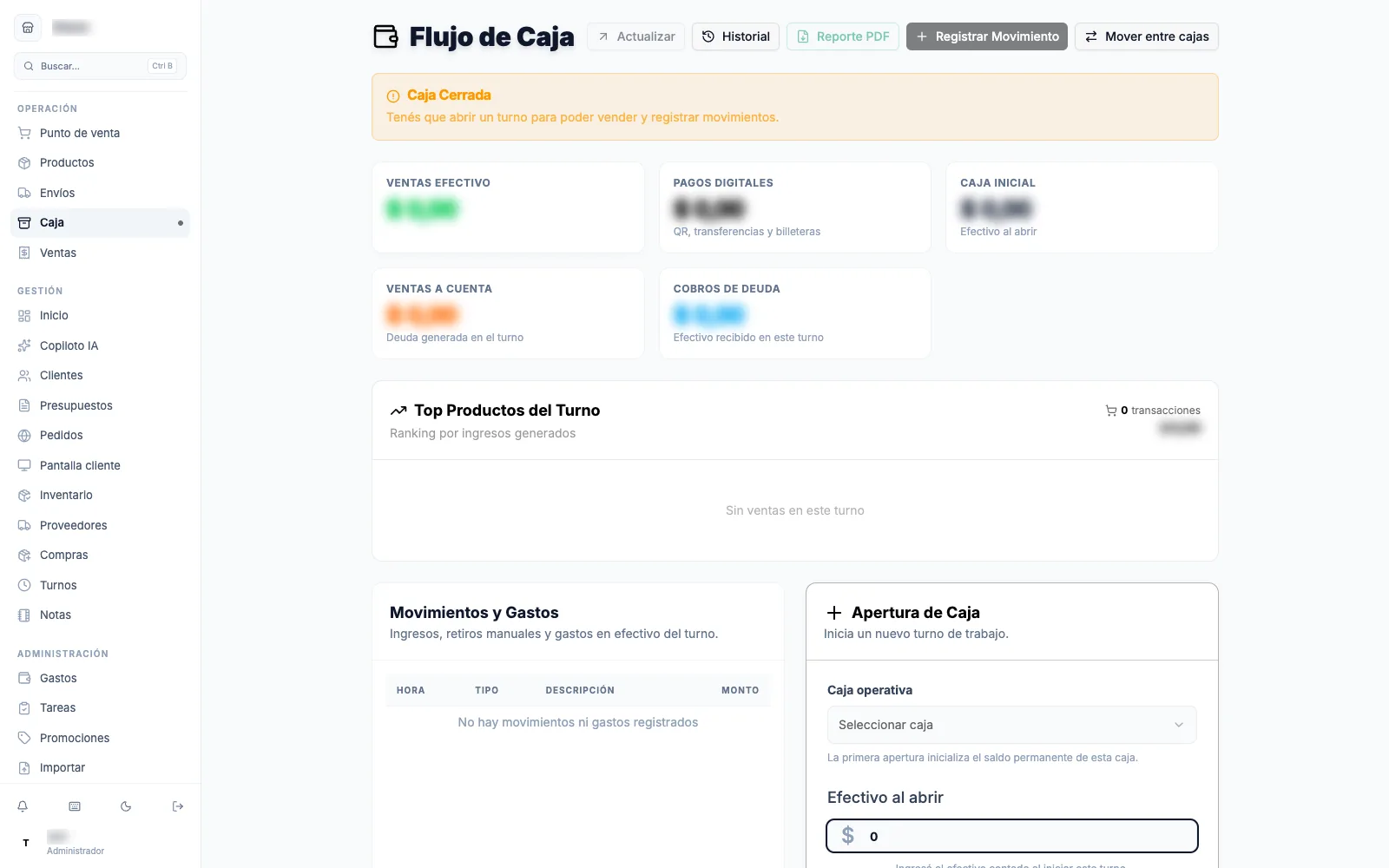The height and width of the screenshot is (868, 1389).
Task: Click the '0 transacciones' counter text
Action: click(x=1161, y=411)
